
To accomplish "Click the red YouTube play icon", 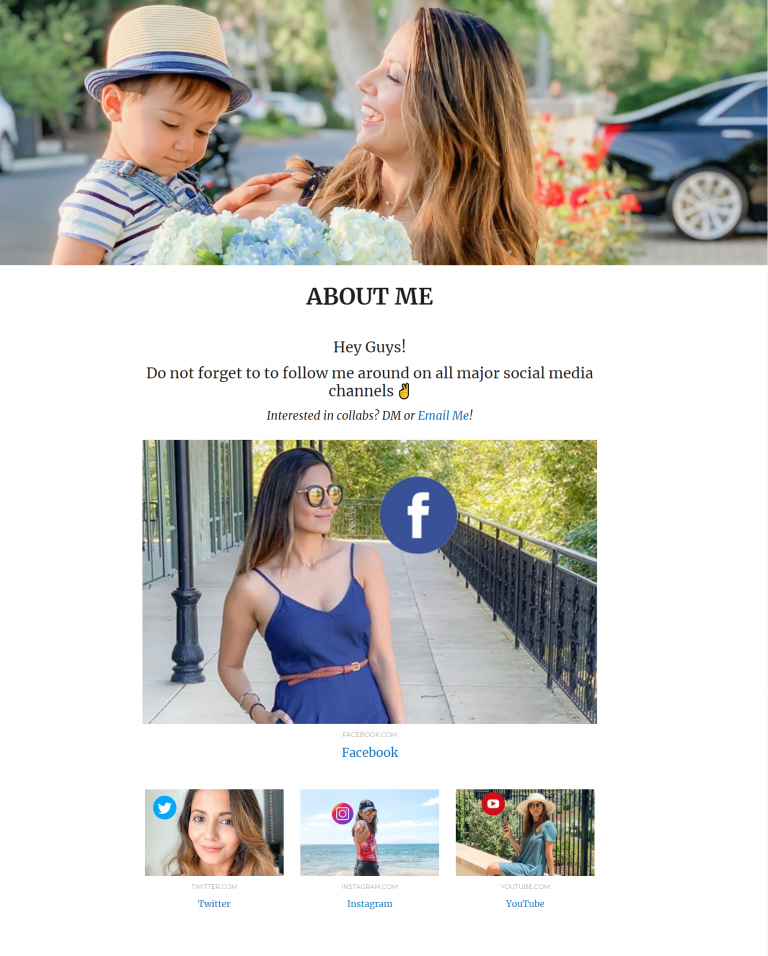I will coord(493,803).
